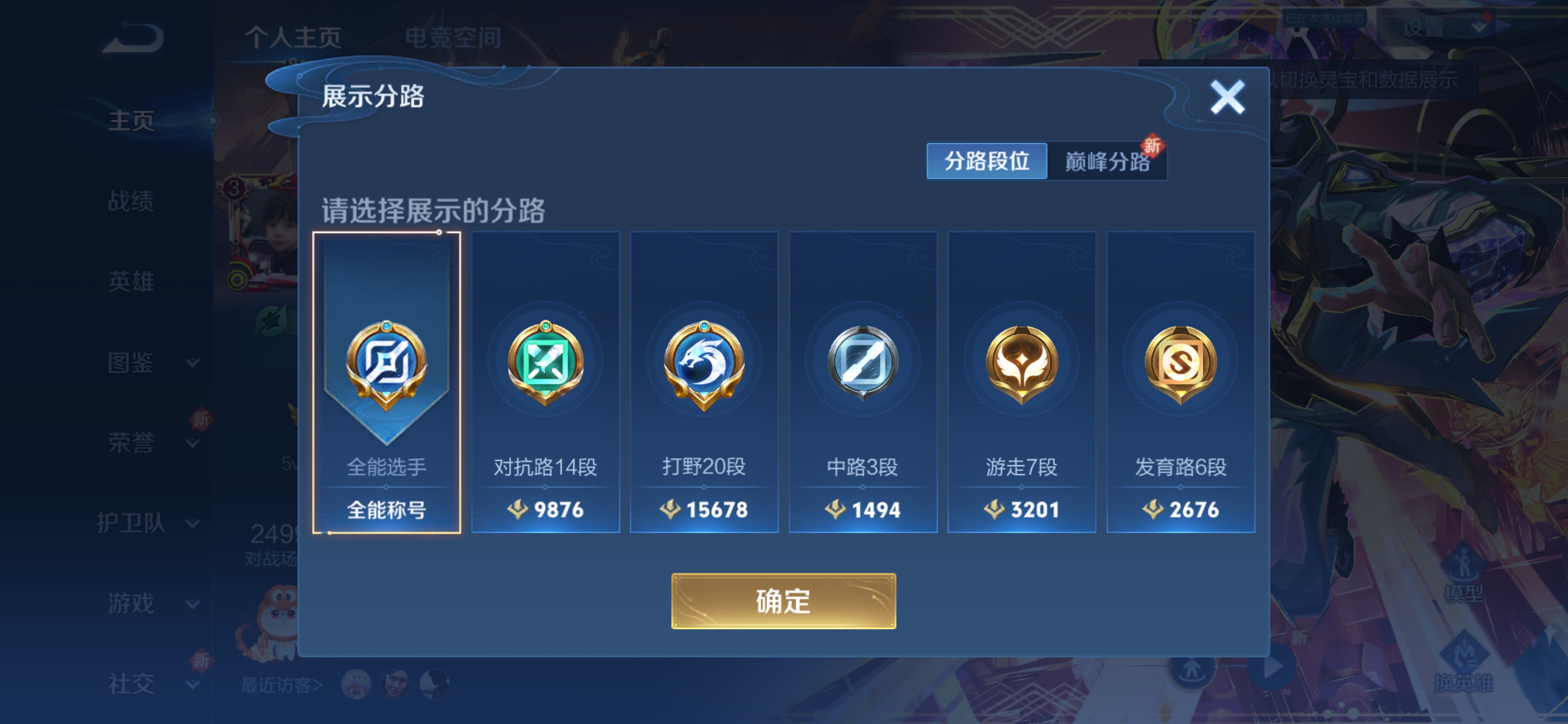Screen dimensions: 1568x724
Task: Open the 个人主页 tab
Action: click(293, 37)
